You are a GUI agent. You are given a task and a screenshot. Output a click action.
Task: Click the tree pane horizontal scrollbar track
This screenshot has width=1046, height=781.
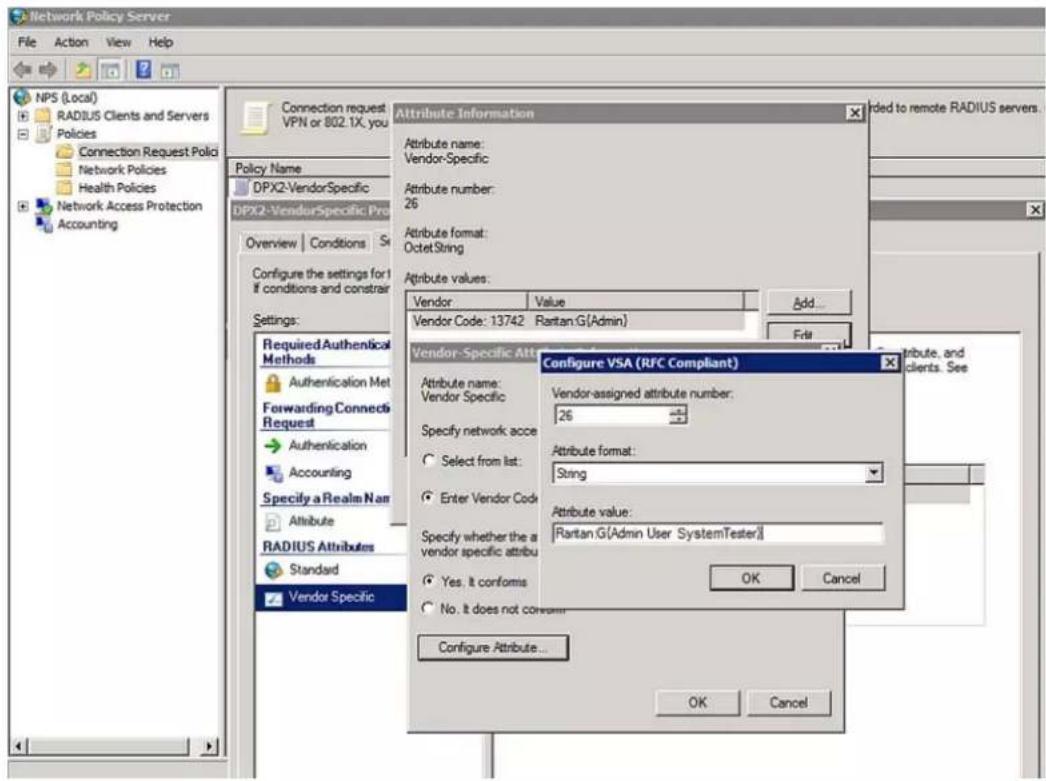(x=114, y=746)
